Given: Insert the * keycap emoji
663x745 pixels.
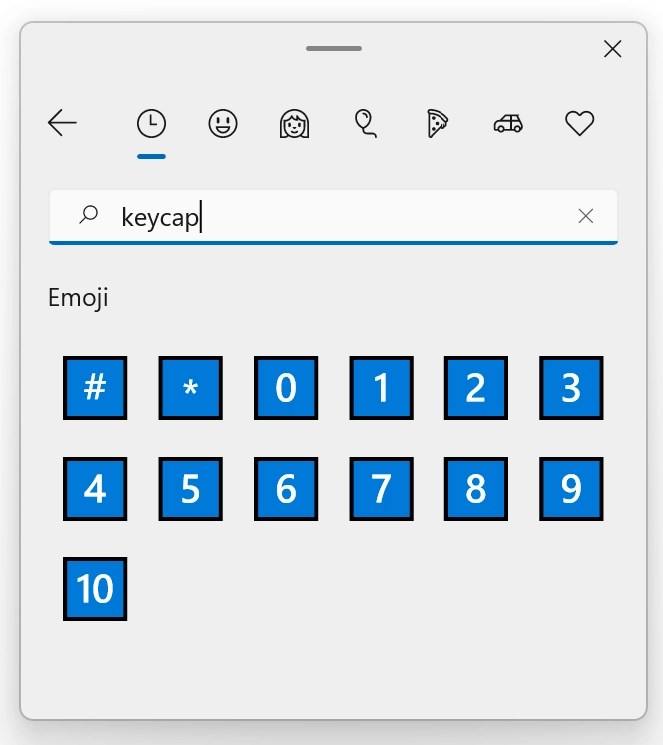Looking at the screenshot, I should tap(191, 388).
